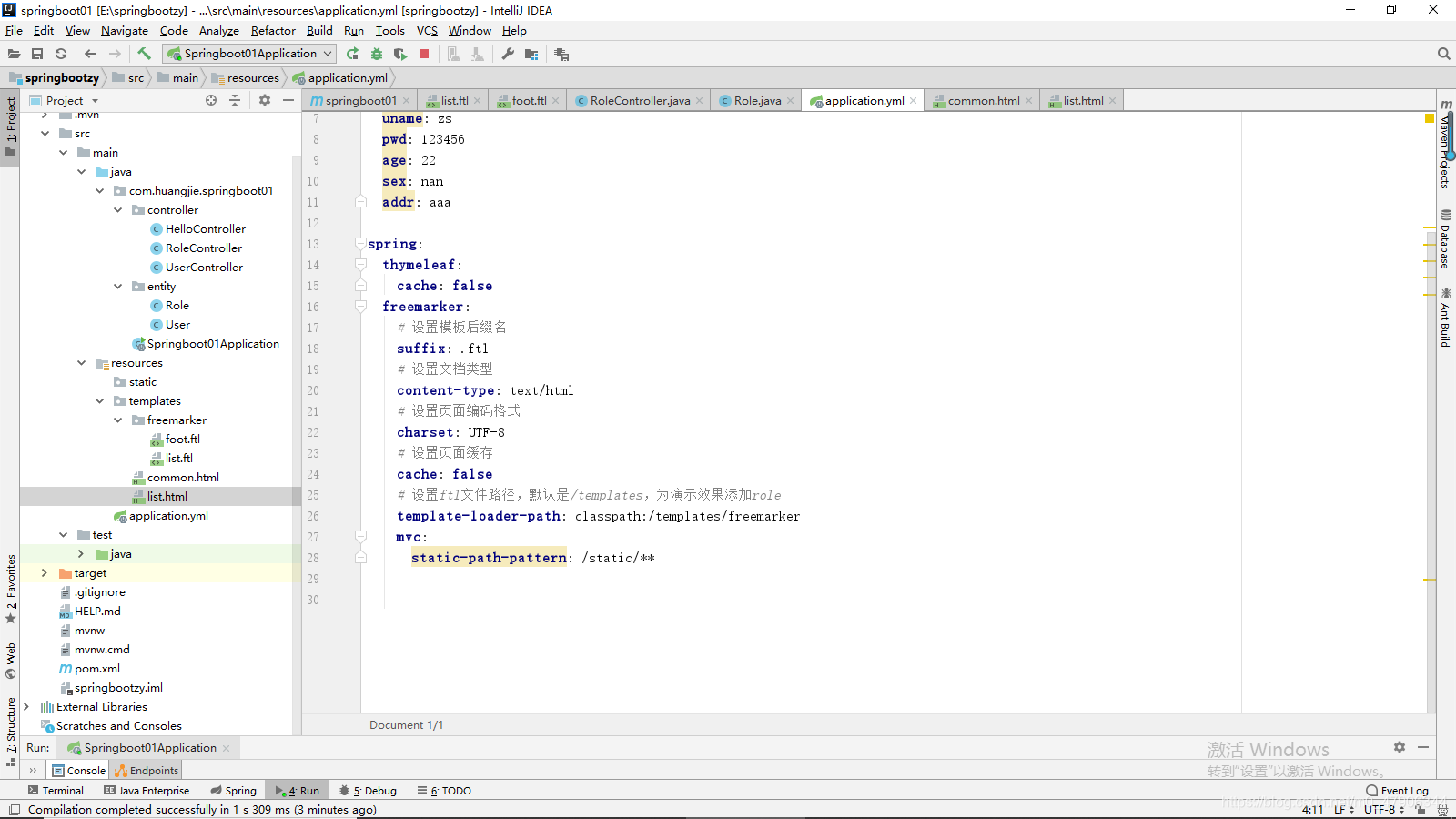Close the Springboot01Application run tab
This screenshot has width=1456, height=819.
[226, 748]
